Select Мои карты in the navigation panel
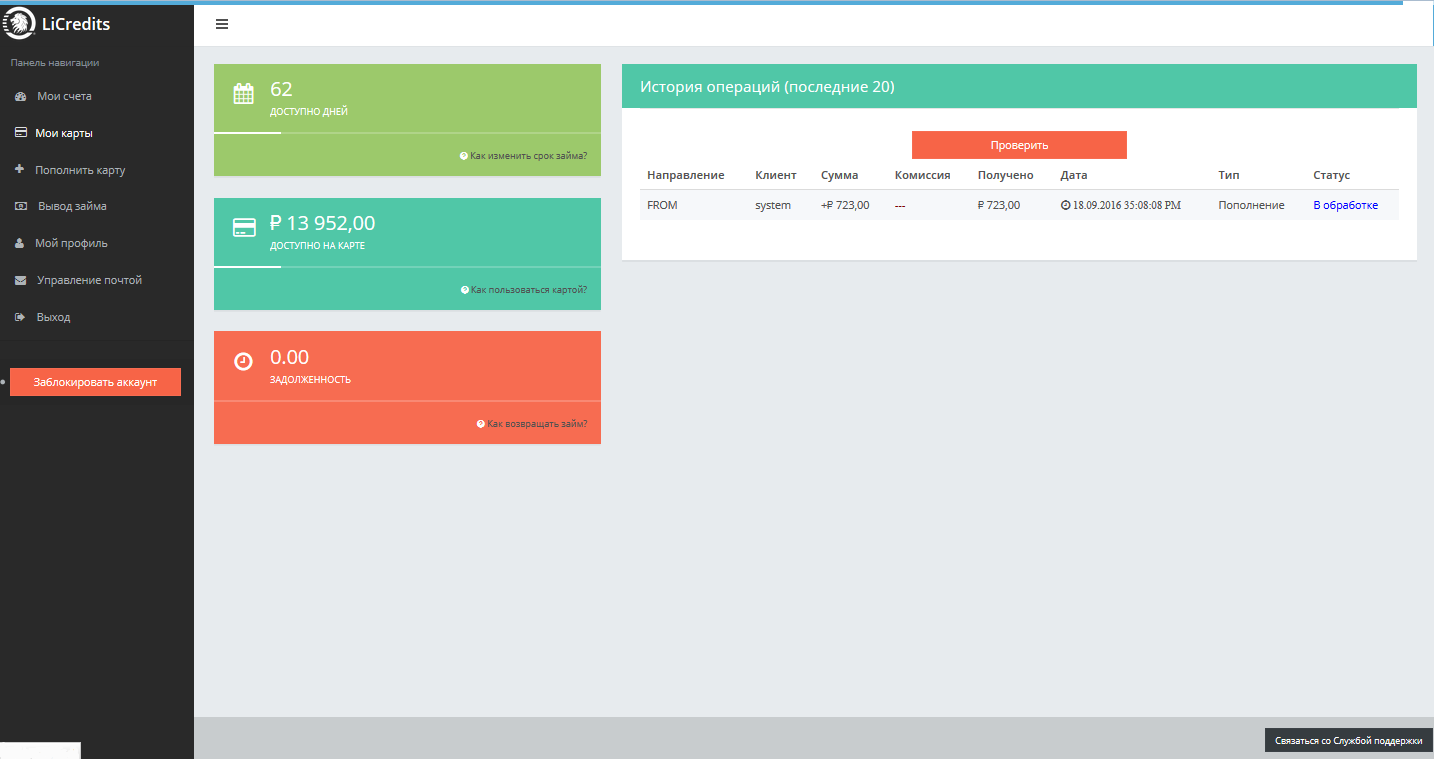 64,133
